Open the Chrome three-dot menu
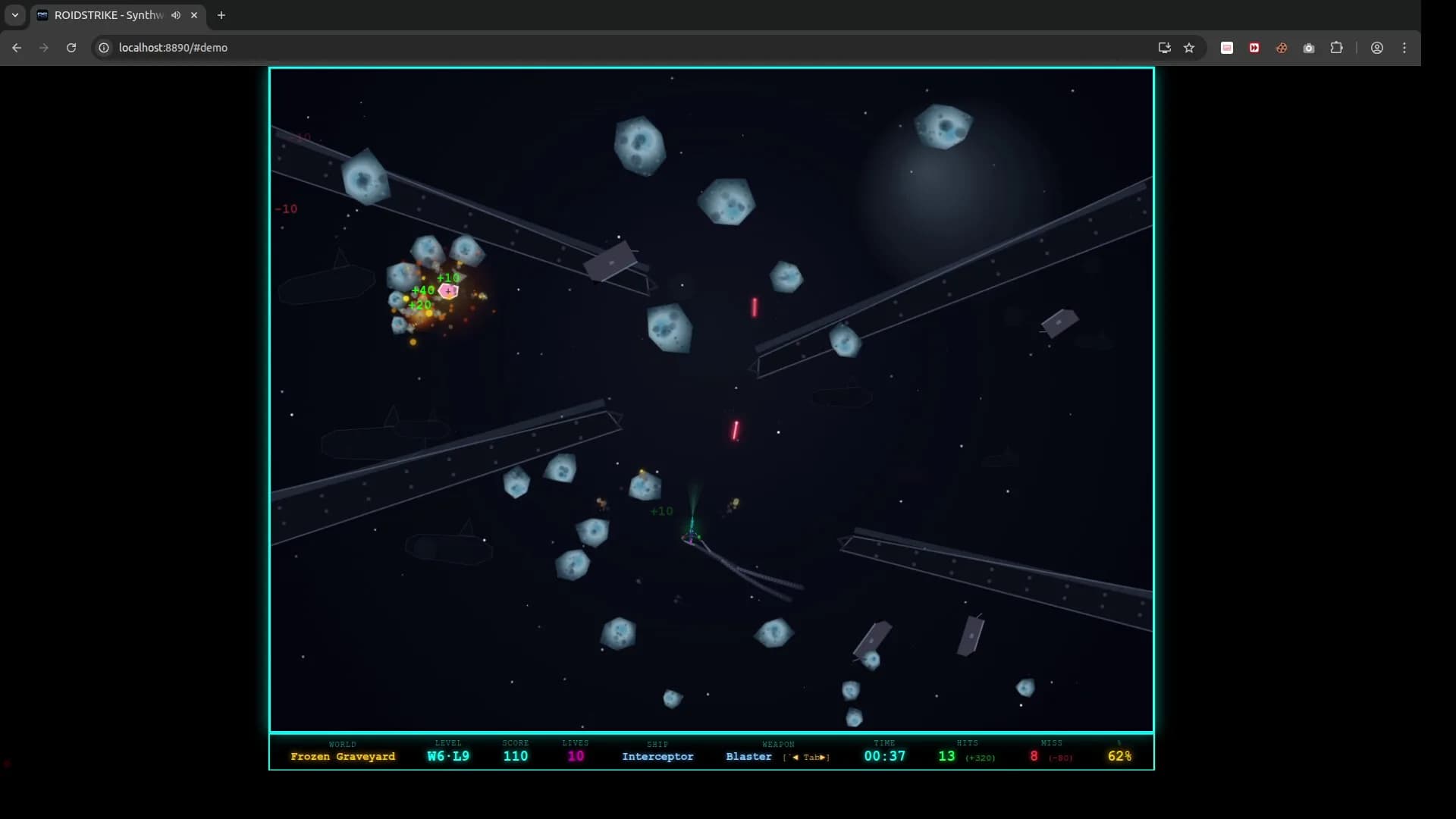1456x819 pixels. (1404, 48)
